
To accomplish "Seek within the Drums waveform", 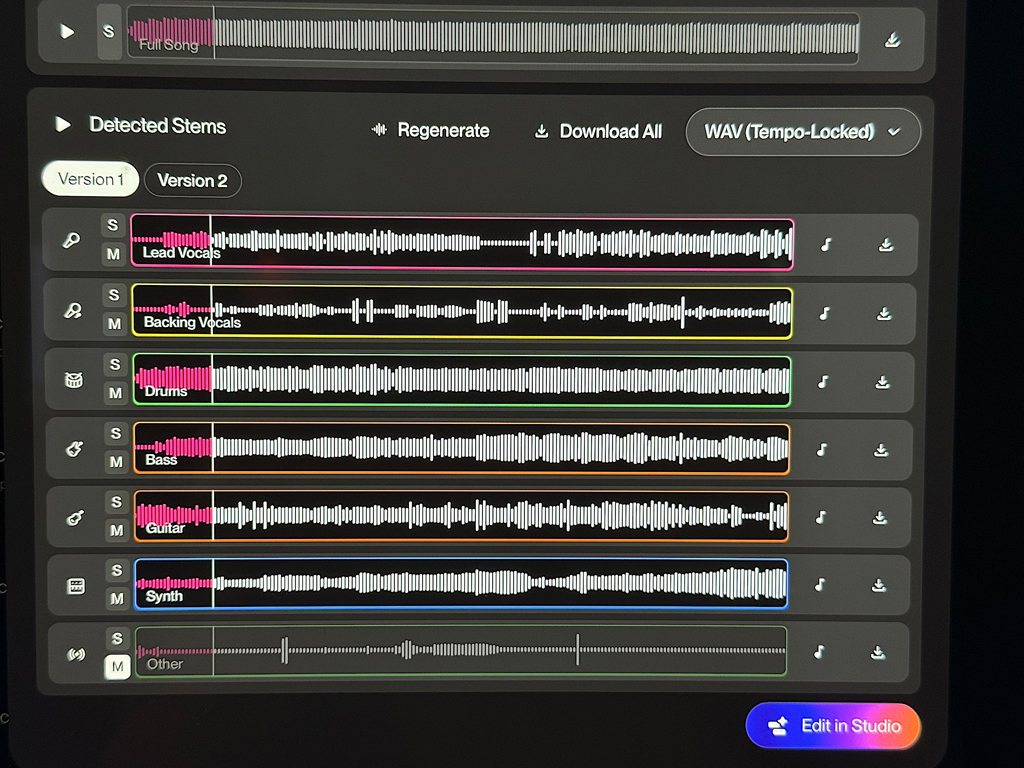I will click(x=462, y=380).
